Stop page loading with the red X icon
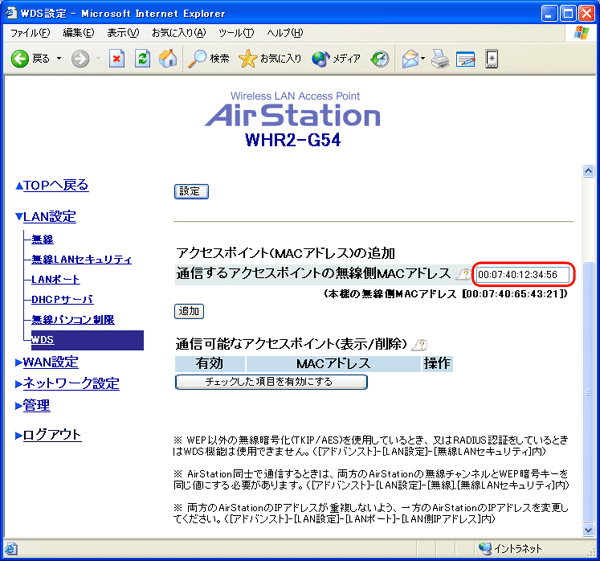This screenshot has width=600, height=561. [x=117, y=59]
